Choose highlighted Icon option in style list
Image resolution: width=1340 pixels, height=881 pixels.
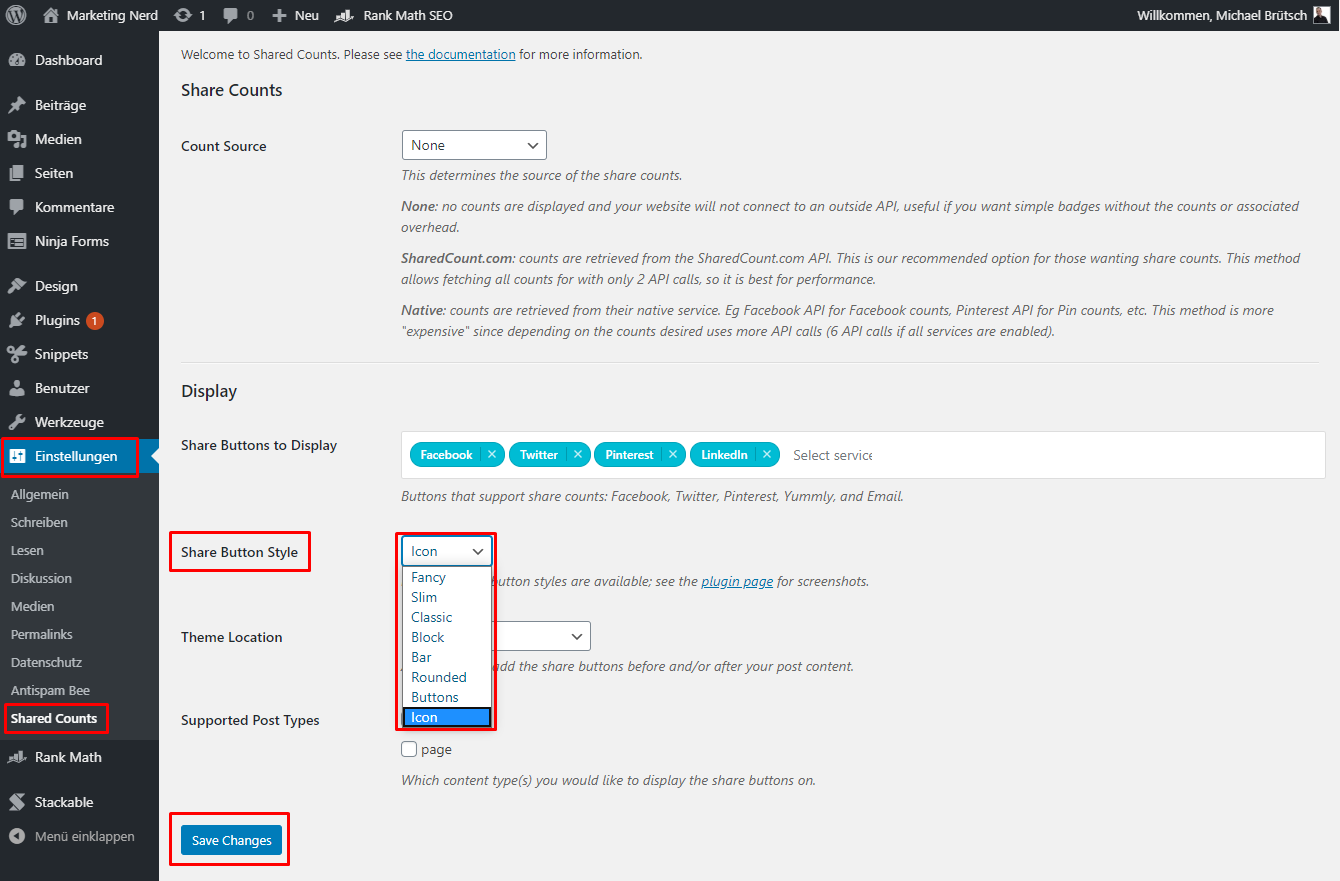click(x=447, y=717)
